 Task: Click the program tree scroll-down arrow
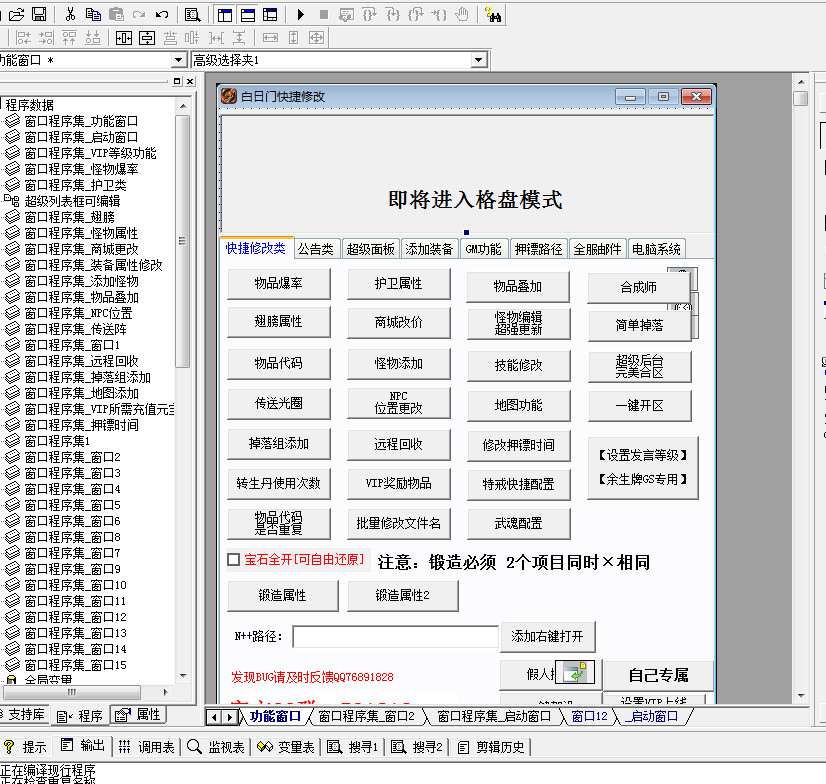pos(183,675)
